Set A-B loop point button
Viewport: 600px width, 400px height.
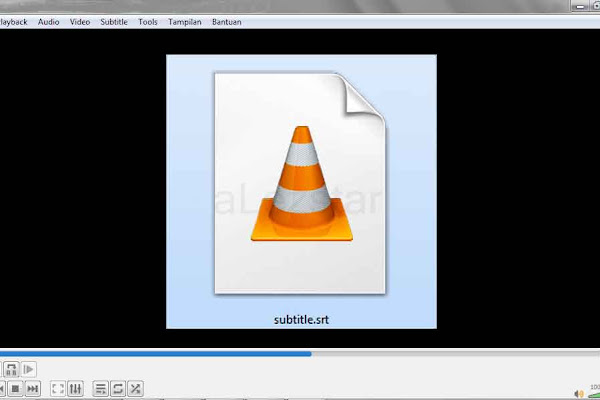(x=11, y=369)
